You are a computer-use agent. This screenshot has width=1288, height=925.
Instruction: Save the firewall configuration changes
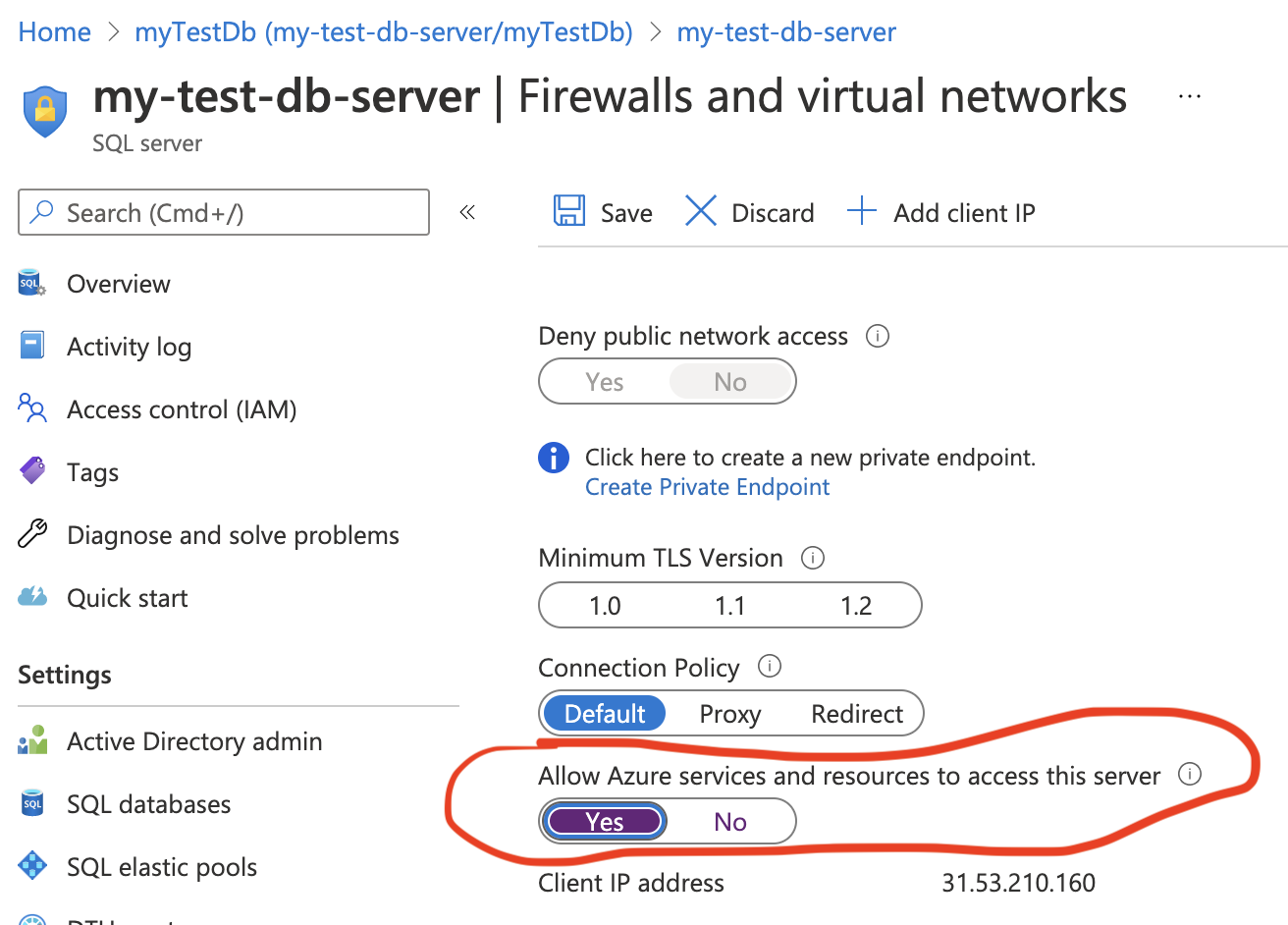602,212
